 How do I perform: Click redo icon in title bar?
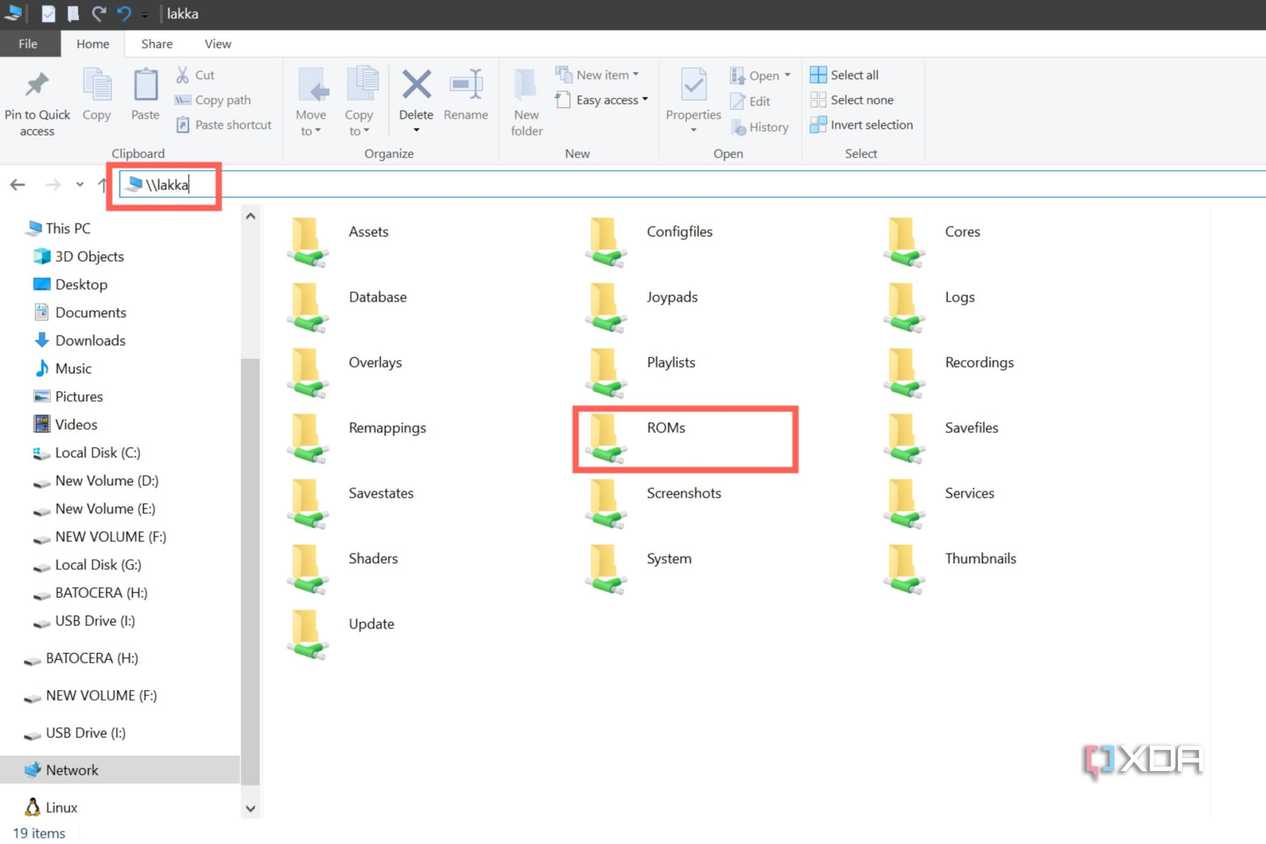(x=99, y=14)
